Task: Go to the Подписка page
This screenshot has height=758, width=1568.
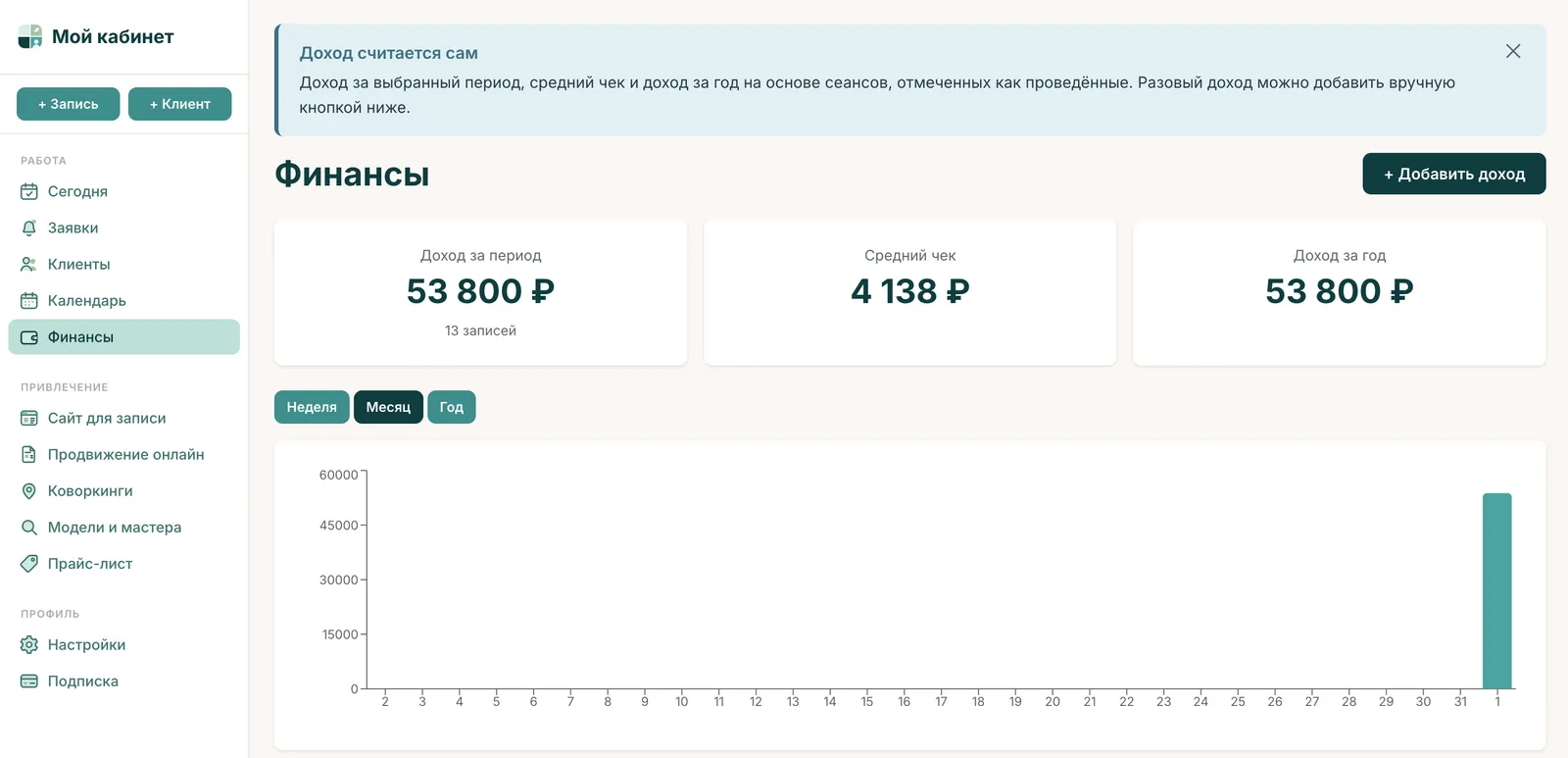Action: coord(124,681)
